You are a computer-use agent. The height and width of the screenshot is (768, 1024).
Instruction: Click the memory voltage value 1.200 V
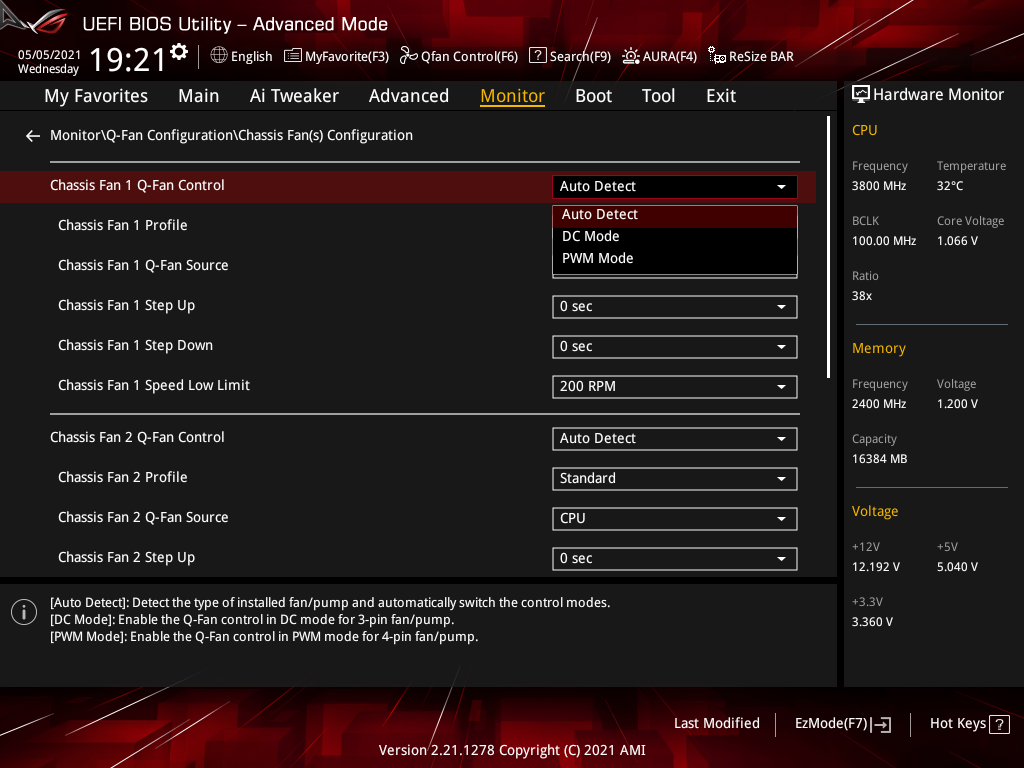click(x=957, y=404)
